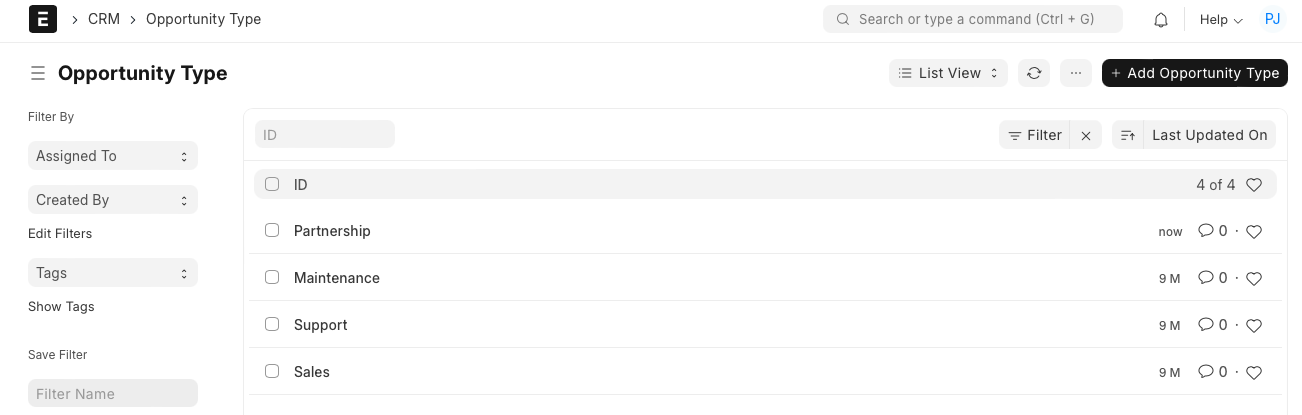This screenshot has width=1302, height=415.
Task: Switch views using List View dropdown
Action: click(948, 73)
